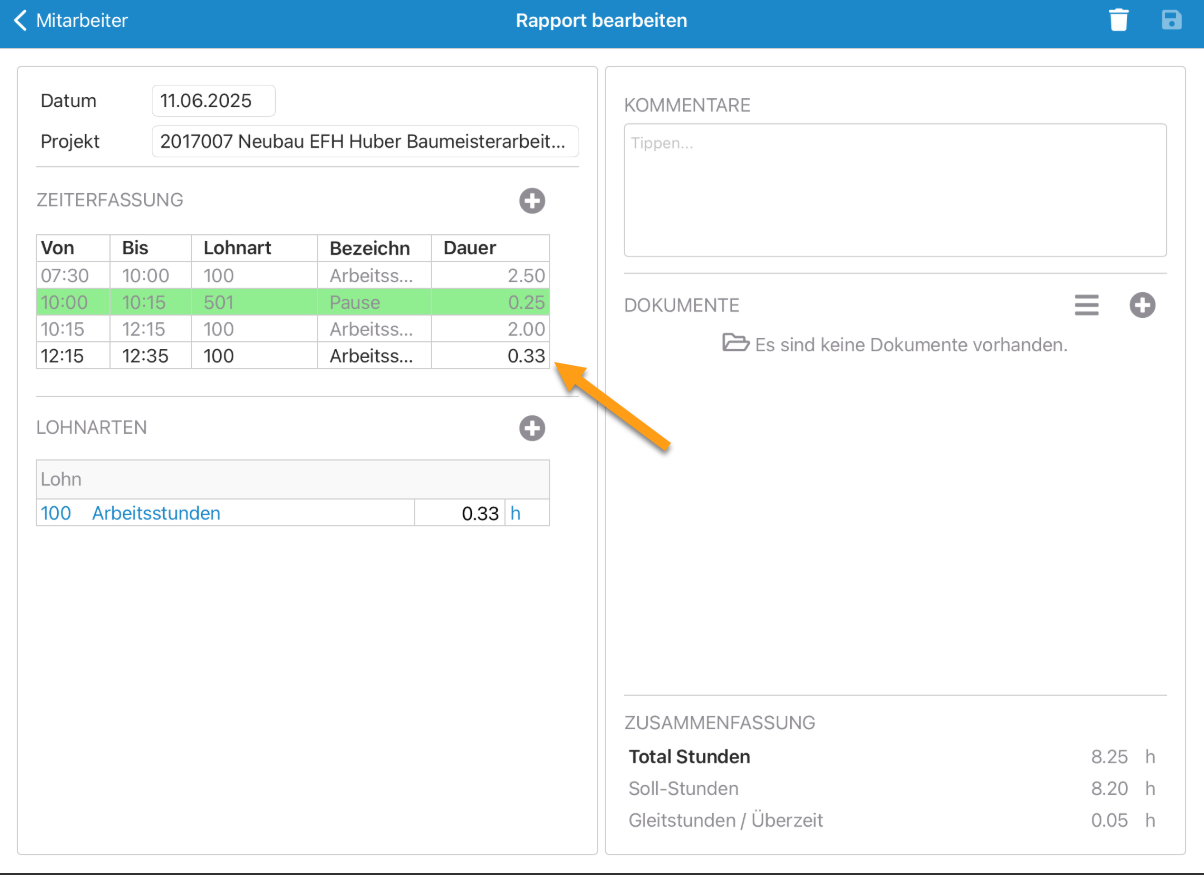The width and height of the screenshot is (1204, 875).
Task: Click the Lohnart column header
Action: (237, 248)
